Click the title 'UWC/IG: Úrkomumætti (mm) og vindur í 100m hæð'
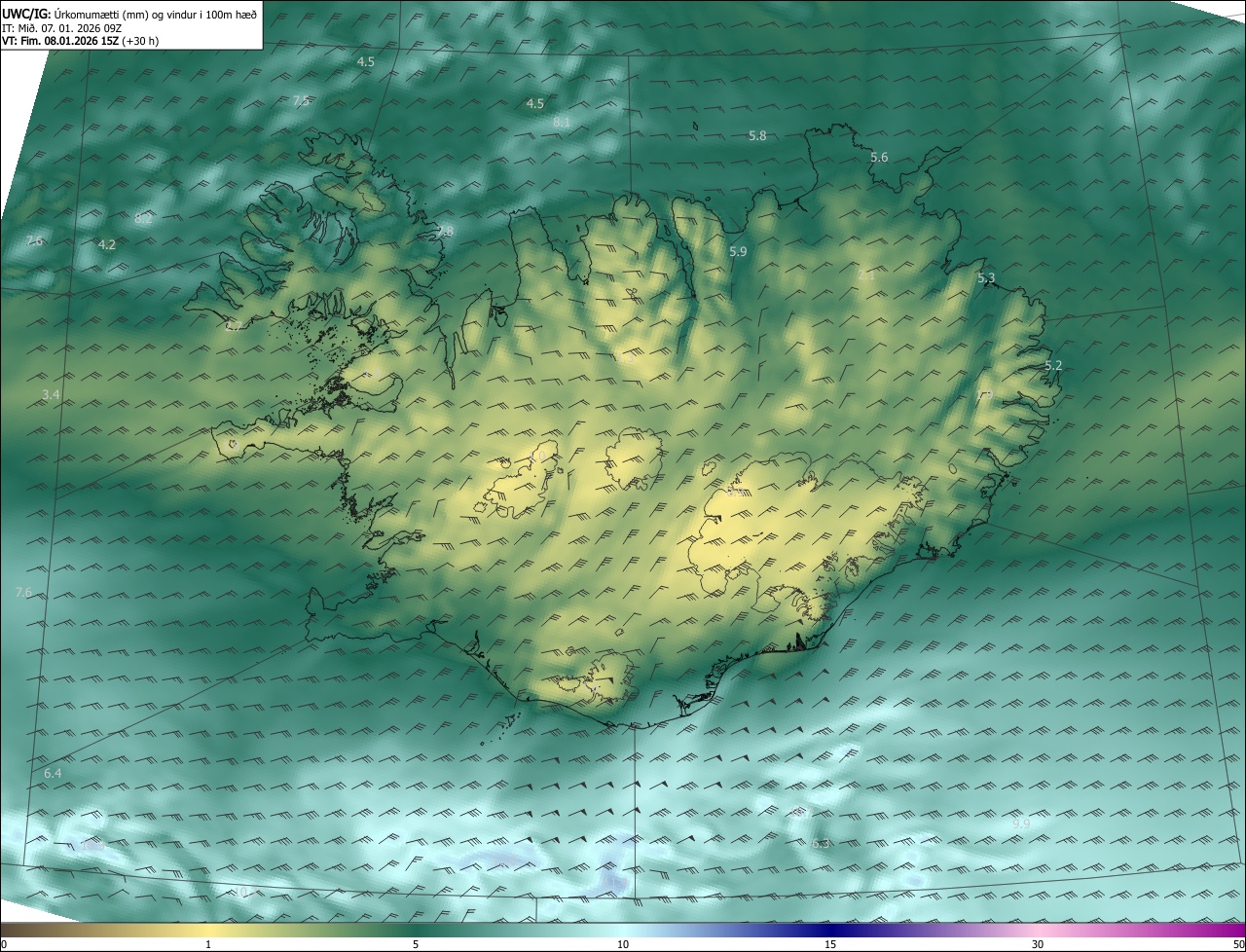The width and height of the screenshot is (1246, 952). click(129, 14)
